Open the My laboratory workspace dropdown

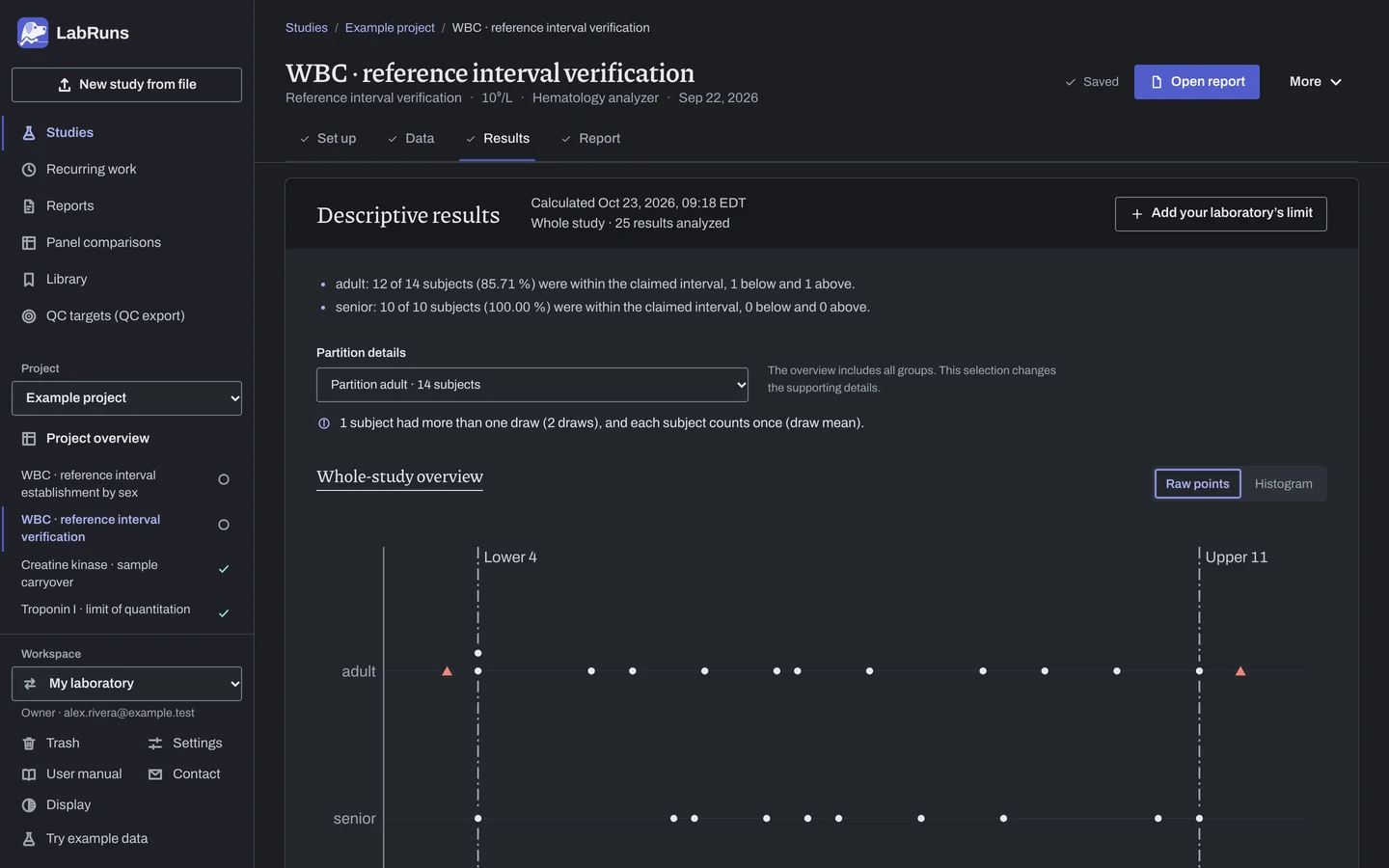coord(126,684)
